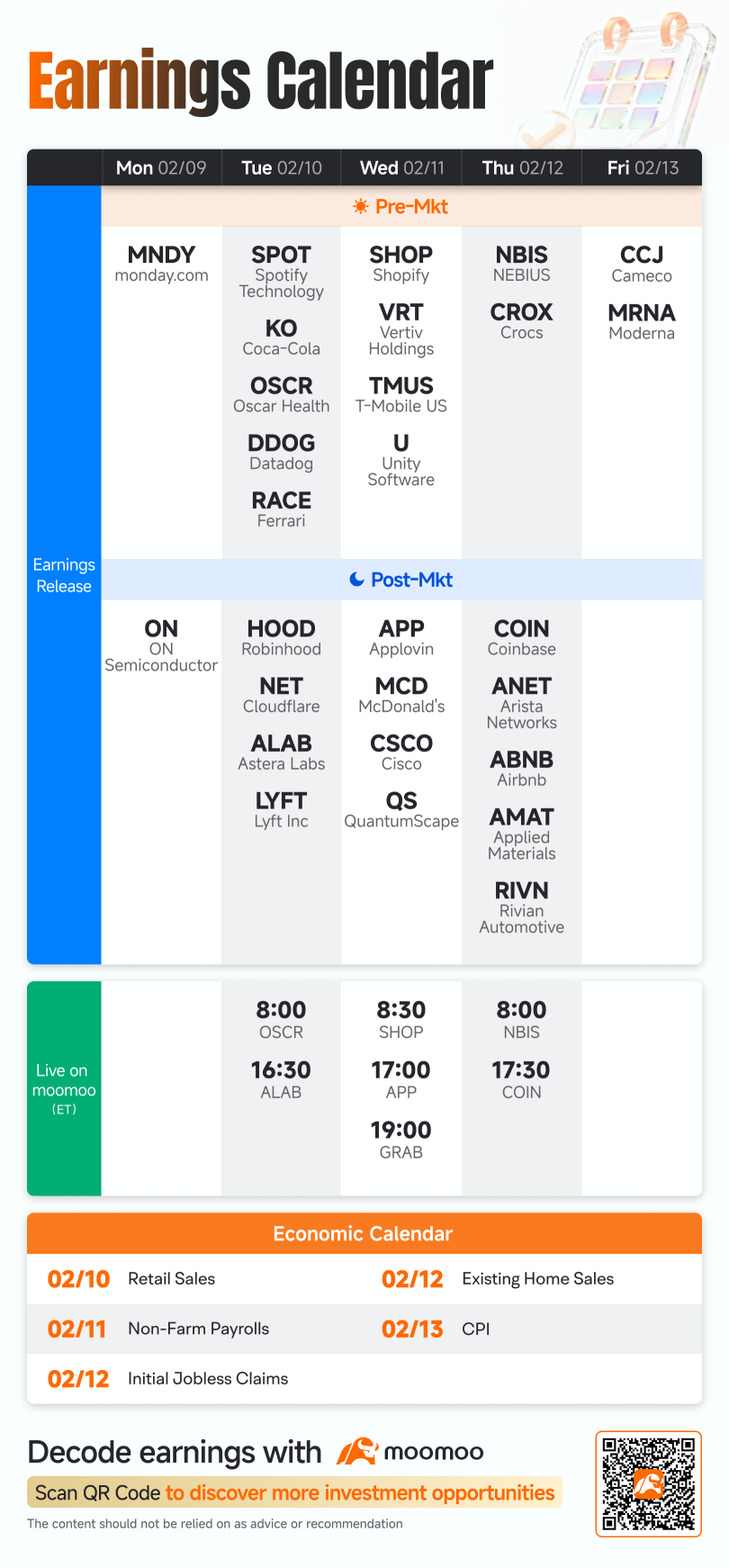Click the moomoo bull logo icon
This screenshot has height=1568, width=729.
click(x=356, y=1451)
